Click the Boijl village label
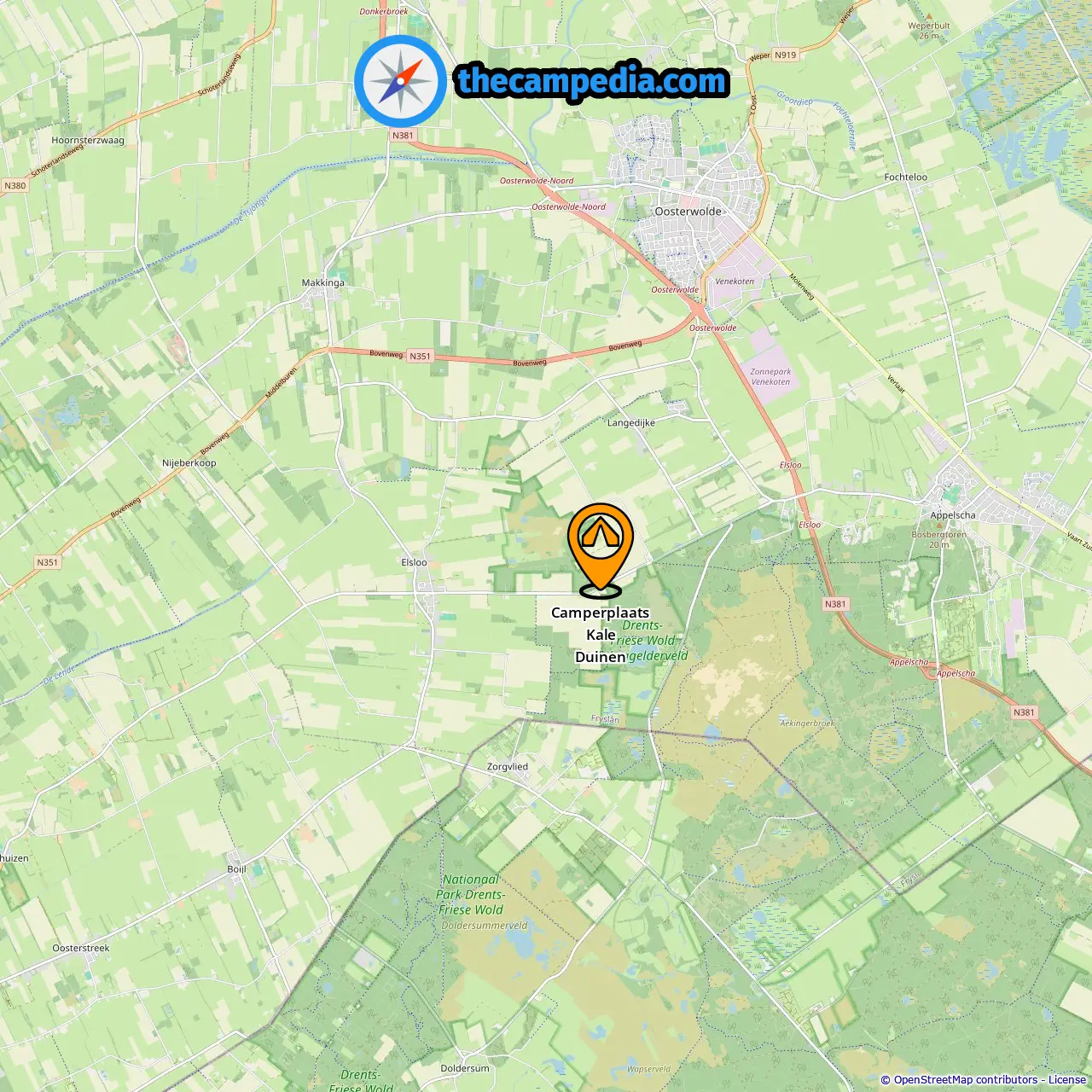Image resolution: width=1092 pixels, height=1092 pixels. click(x=236, y=869)
